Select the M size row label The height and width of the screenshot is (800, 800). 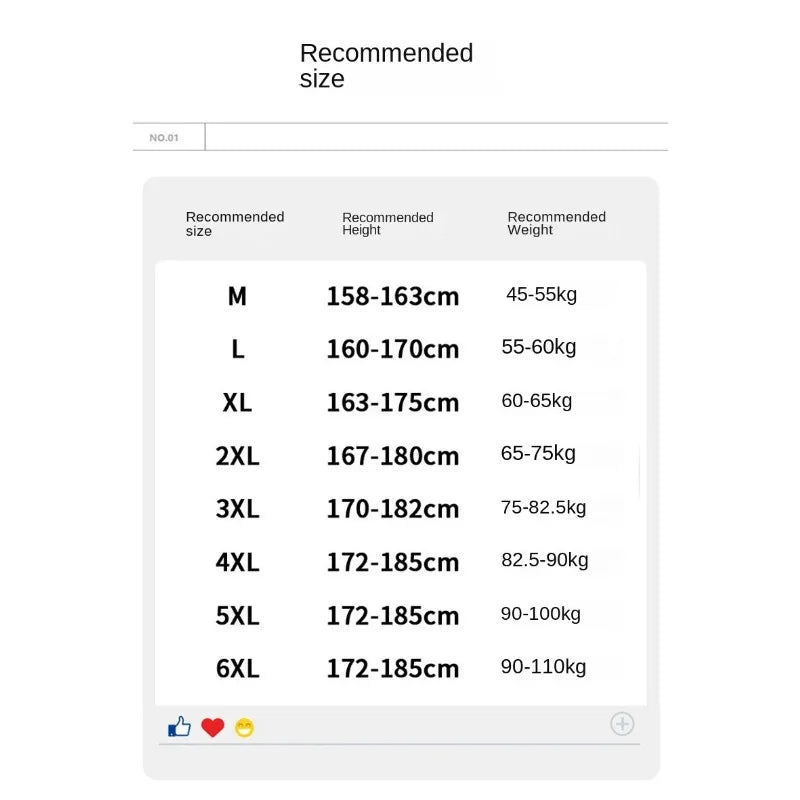(x=237, y=296)
